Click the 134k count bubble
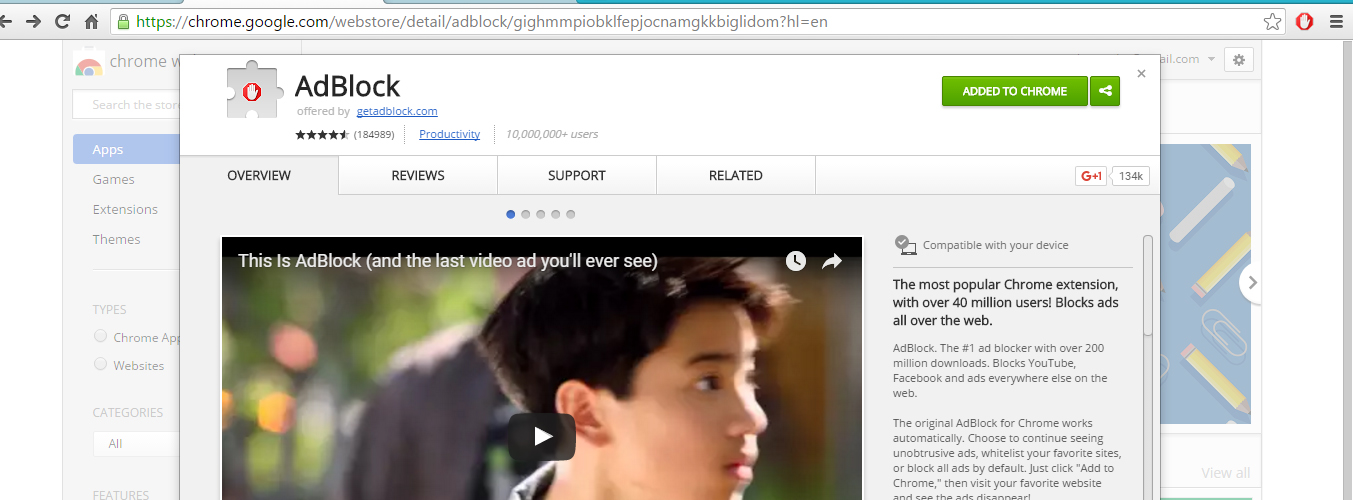The image size is (1366, 500). [x=1130, y=176]
